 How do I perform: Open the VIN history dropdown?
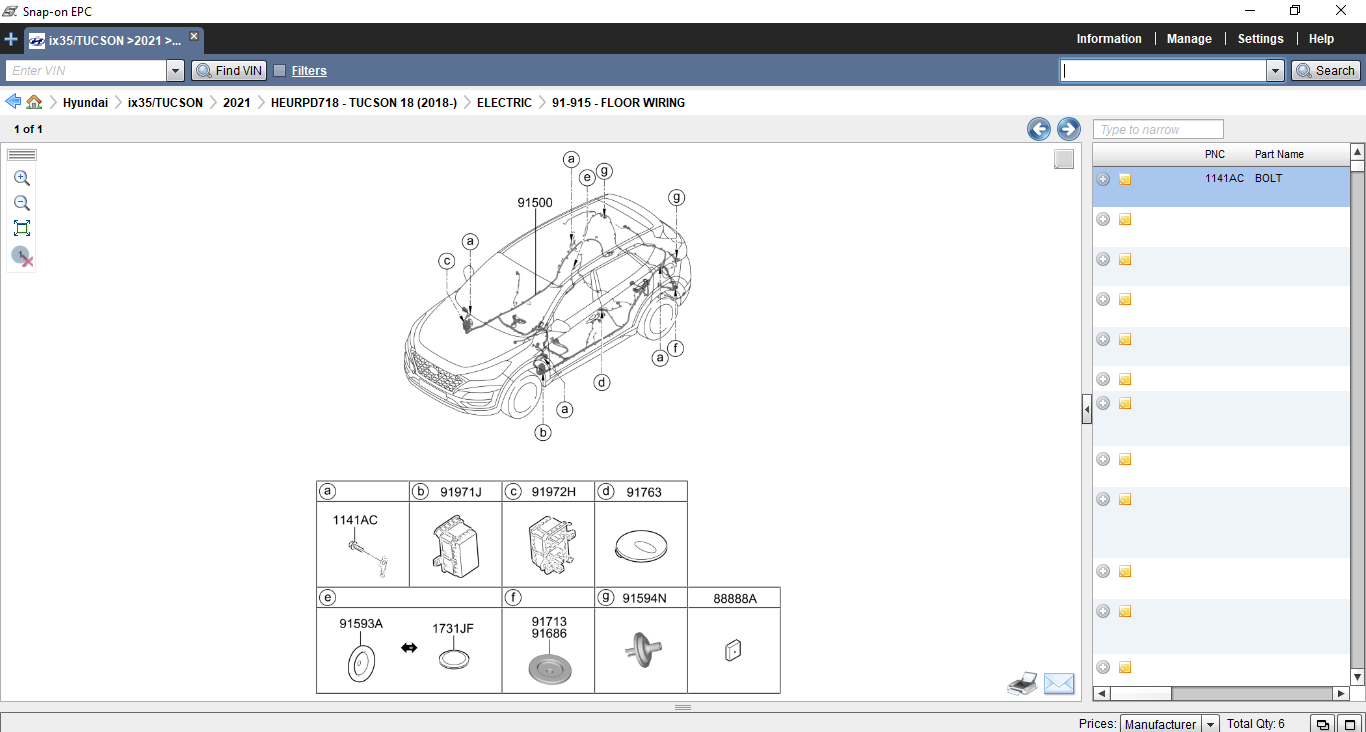coord(176,70)
